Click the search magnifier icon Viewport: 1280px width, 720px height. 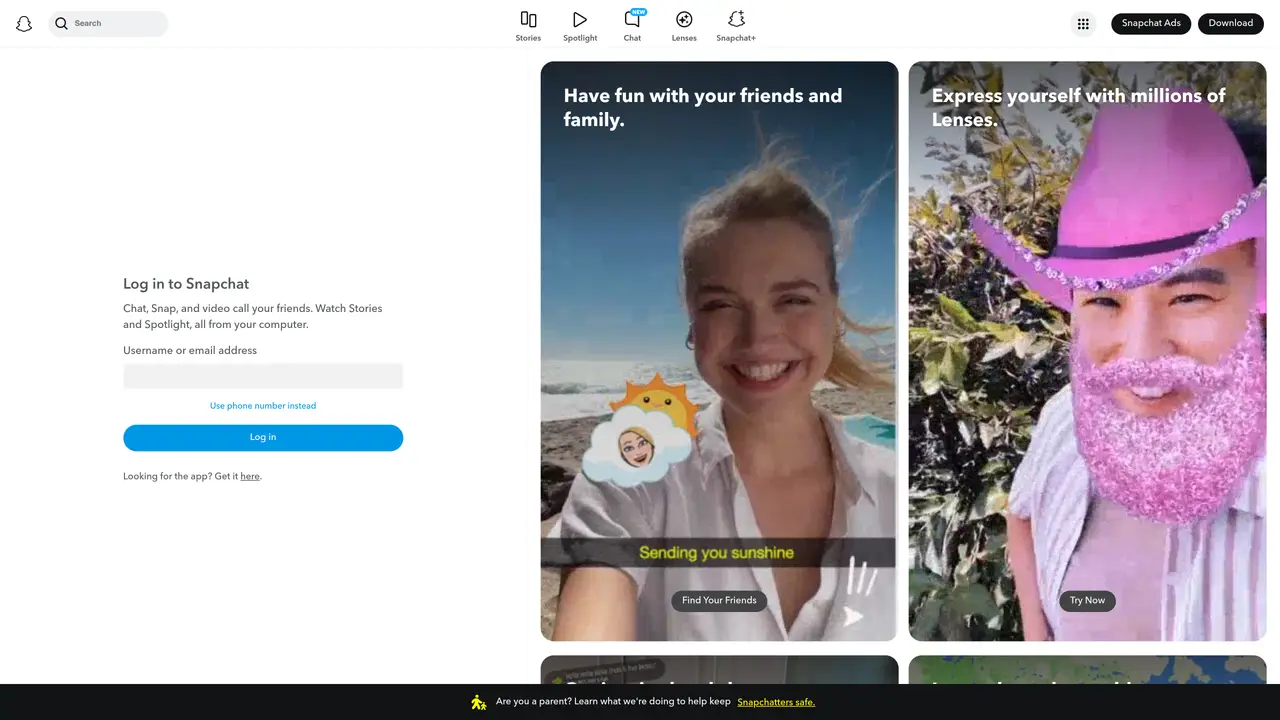coord(62,23)
